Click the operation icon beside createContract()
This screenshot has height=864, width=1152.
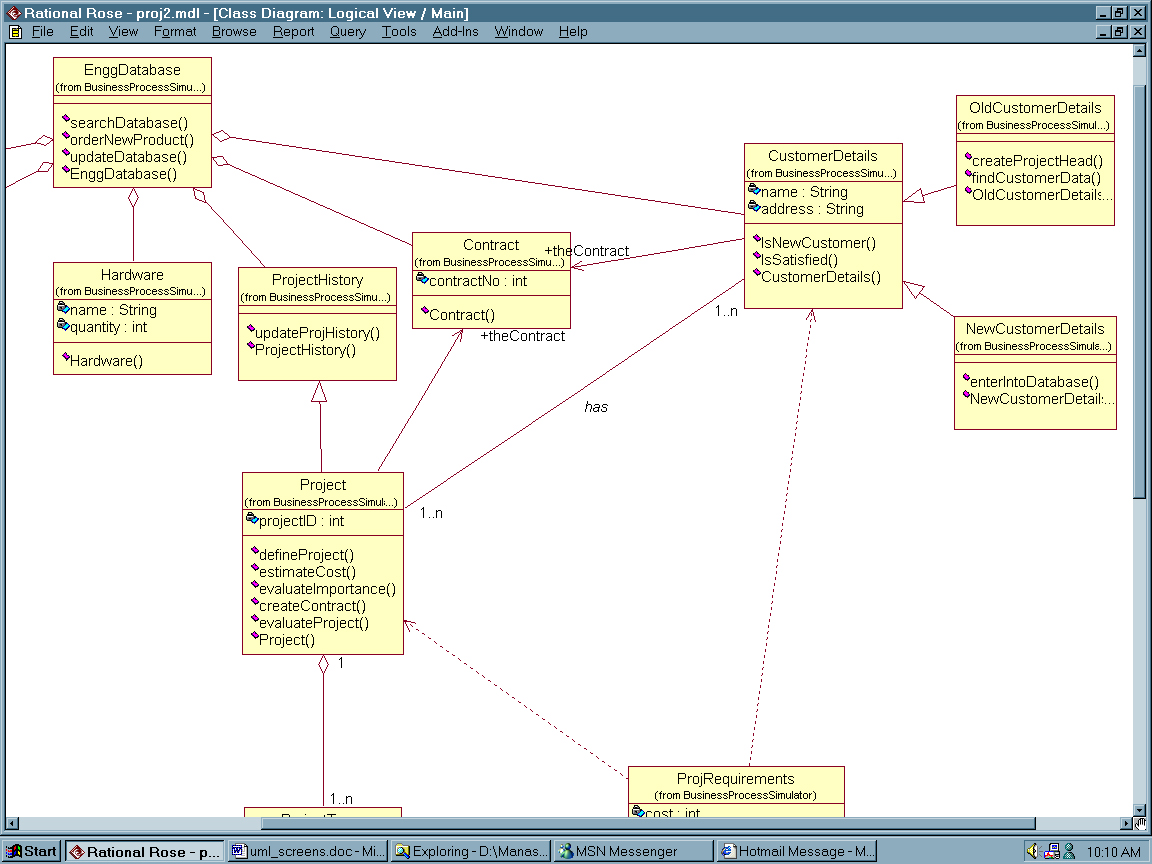click(x=255, y=602)
